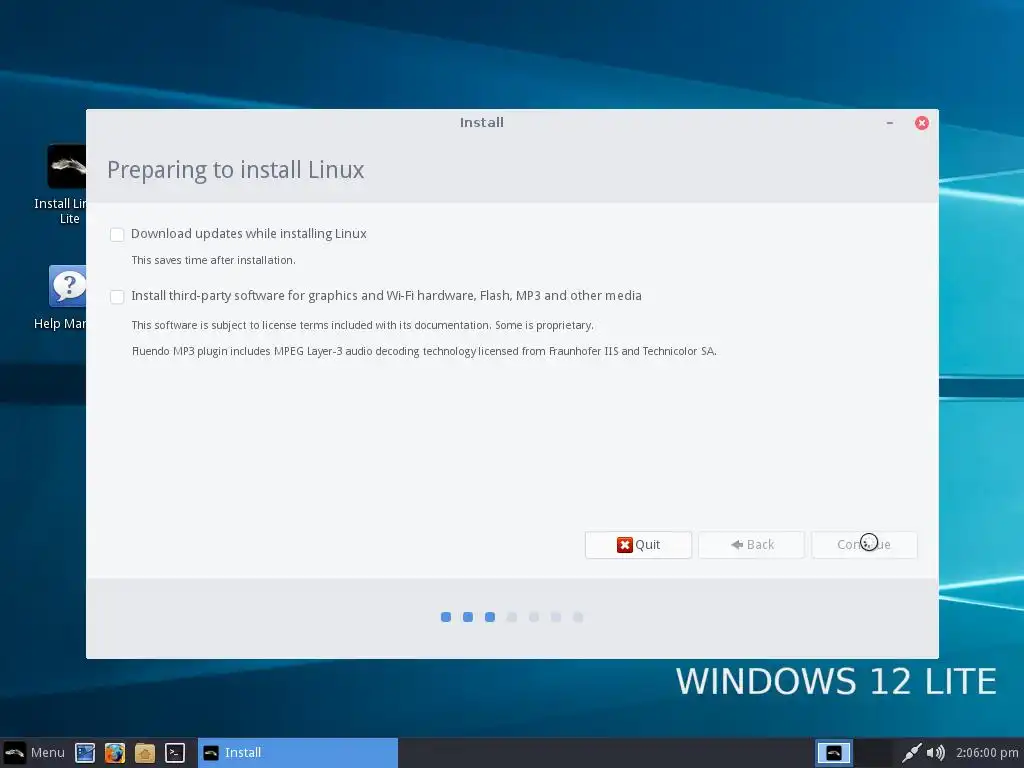Viewport: 1024px width, 768px height.
Task: Click the Quit button
Action: (638, 545)
